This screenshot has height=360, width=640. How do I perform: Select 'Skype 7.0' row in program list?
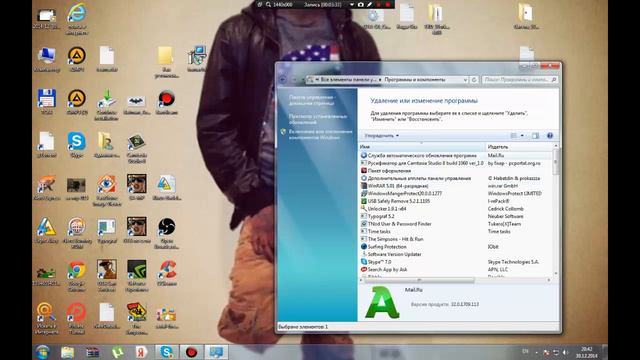[456, 262]
